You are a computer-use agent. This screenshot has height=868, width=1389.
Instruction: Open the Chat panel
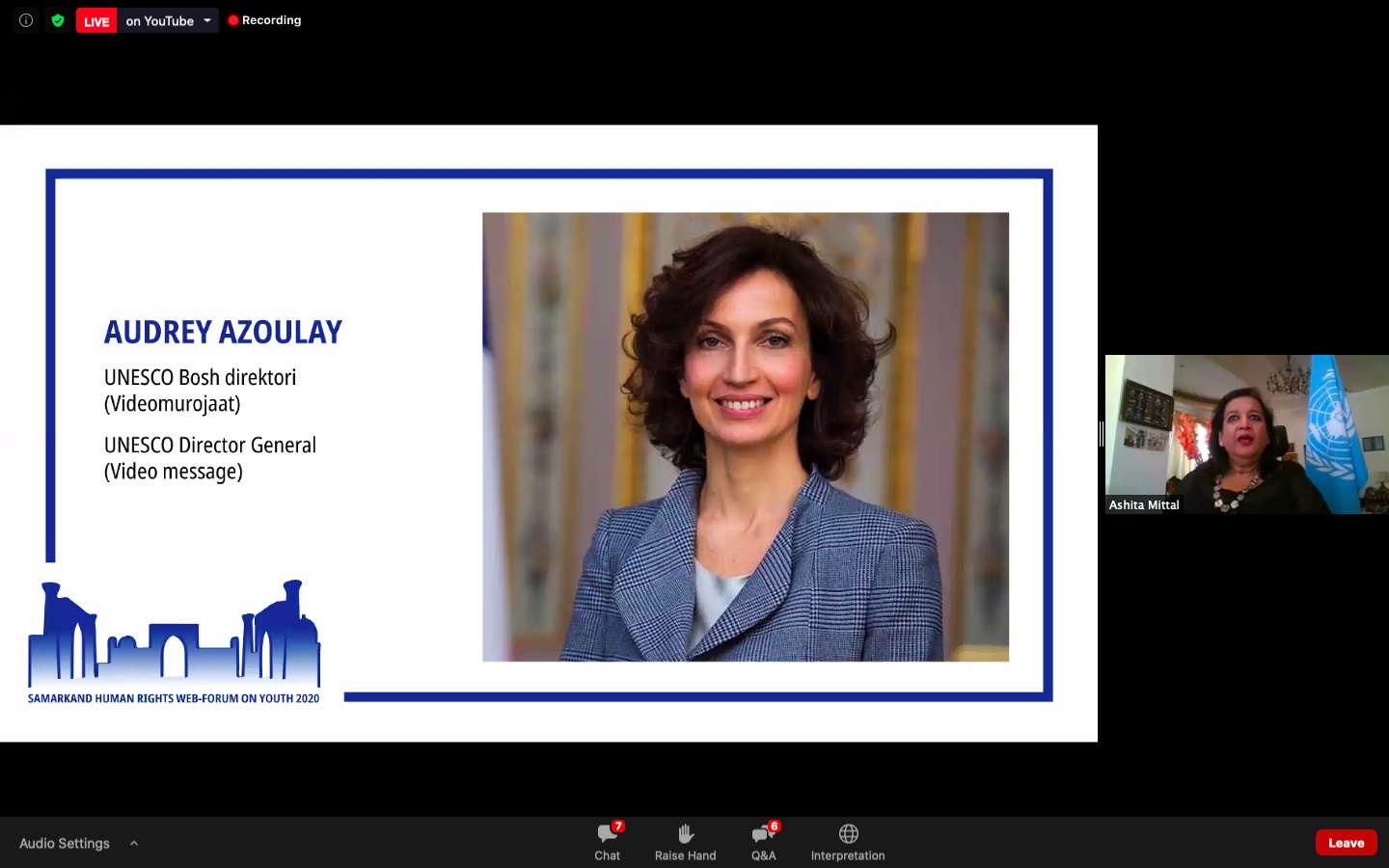(x=608, y=842)
